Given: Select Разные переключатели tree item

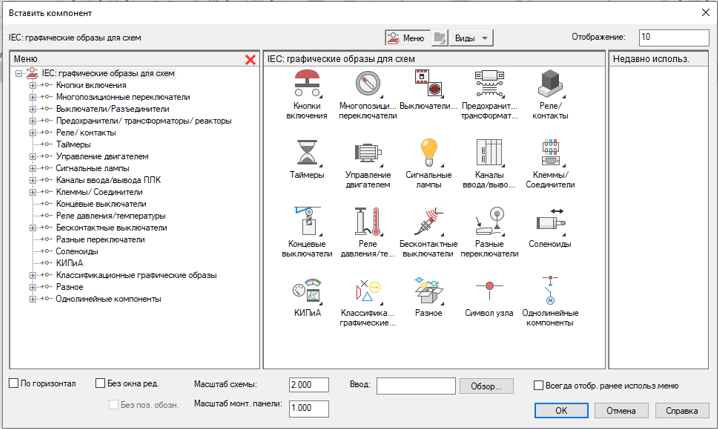Looking at the screenshot, I should 100,239.
